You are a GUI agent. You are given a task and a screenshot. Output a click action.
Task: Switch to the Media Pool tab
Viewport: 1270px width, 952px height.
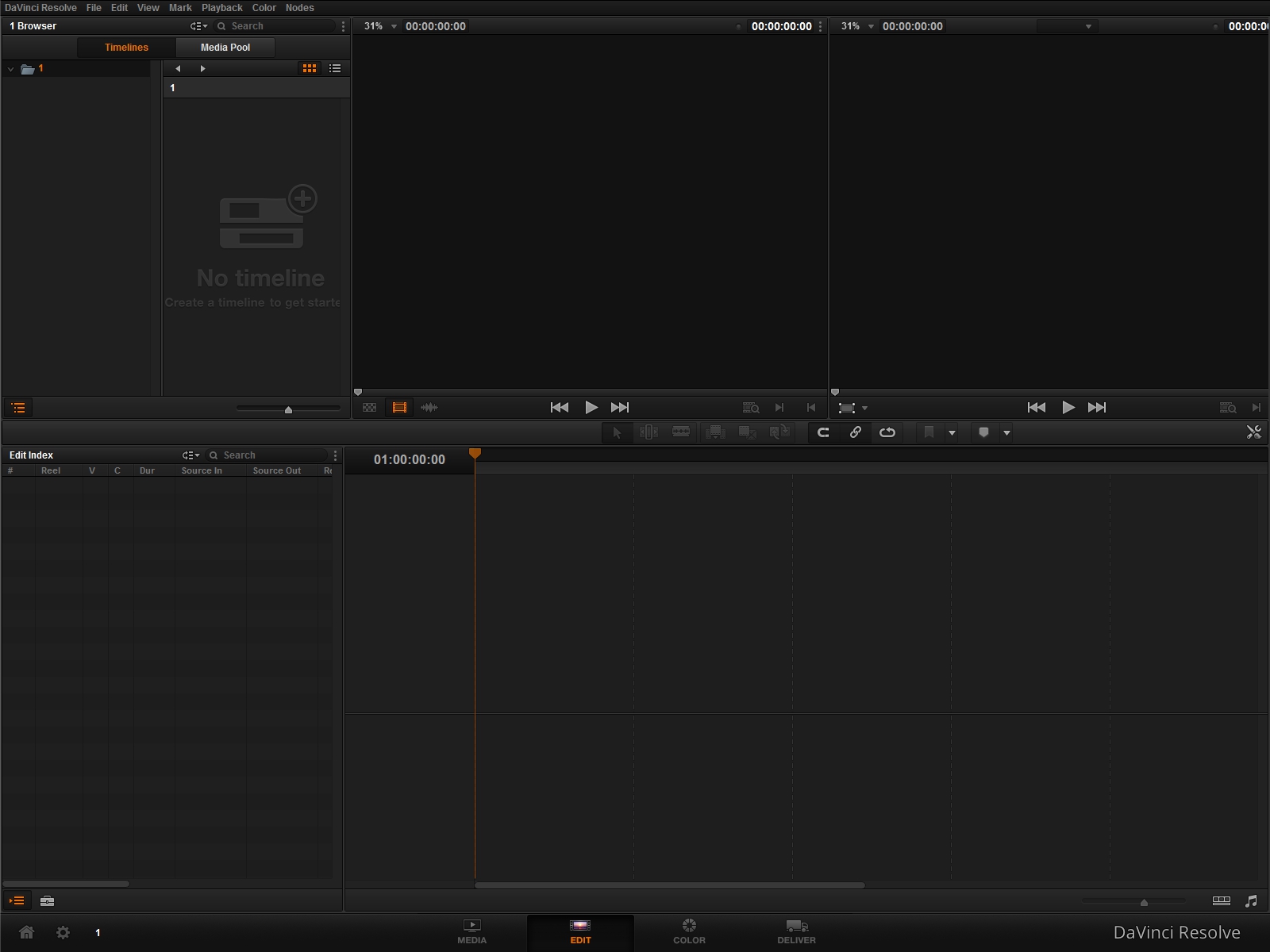pos(225,48)
